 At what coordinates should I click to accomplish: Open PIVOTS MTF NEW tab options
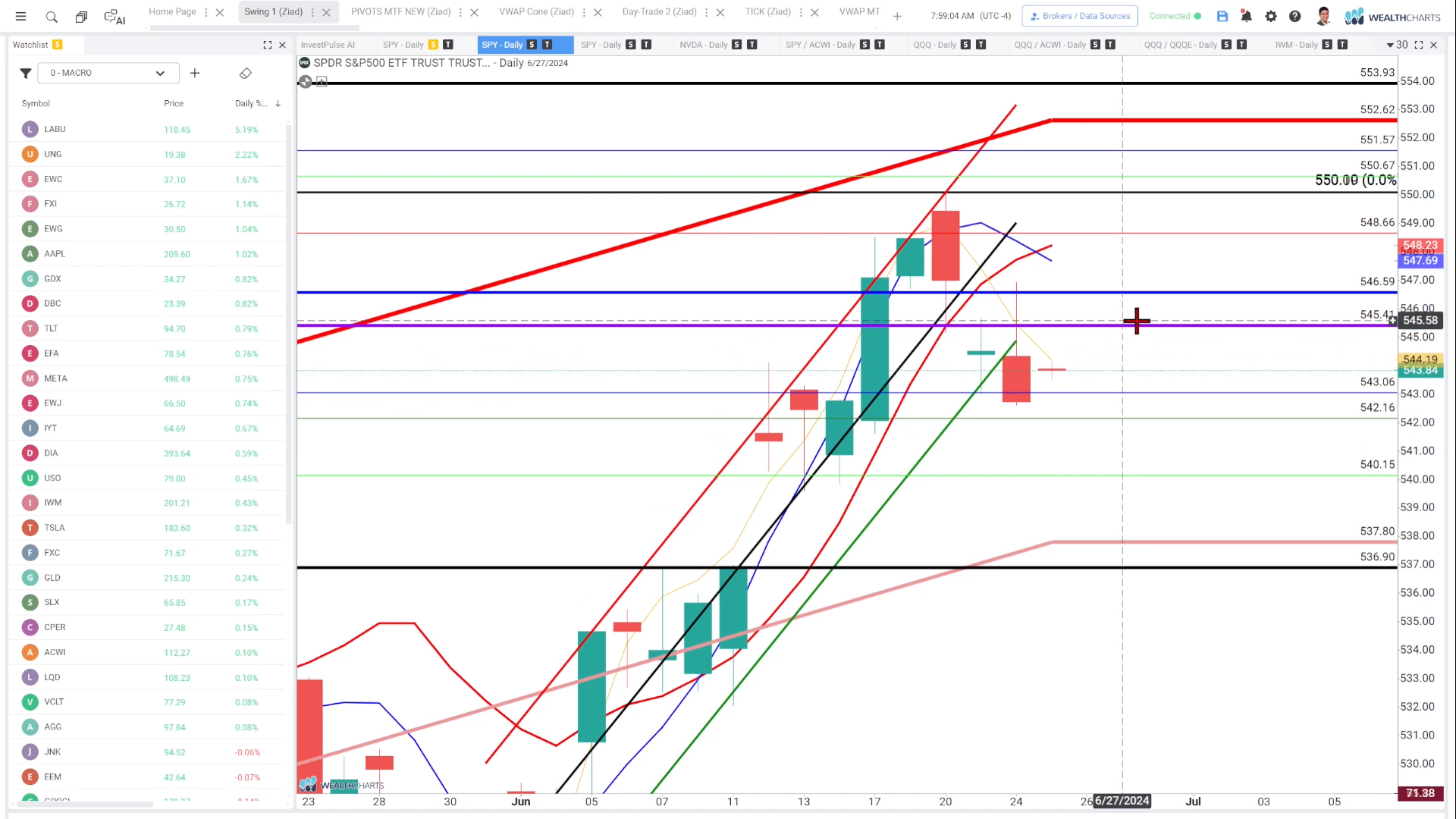point(460,12)
